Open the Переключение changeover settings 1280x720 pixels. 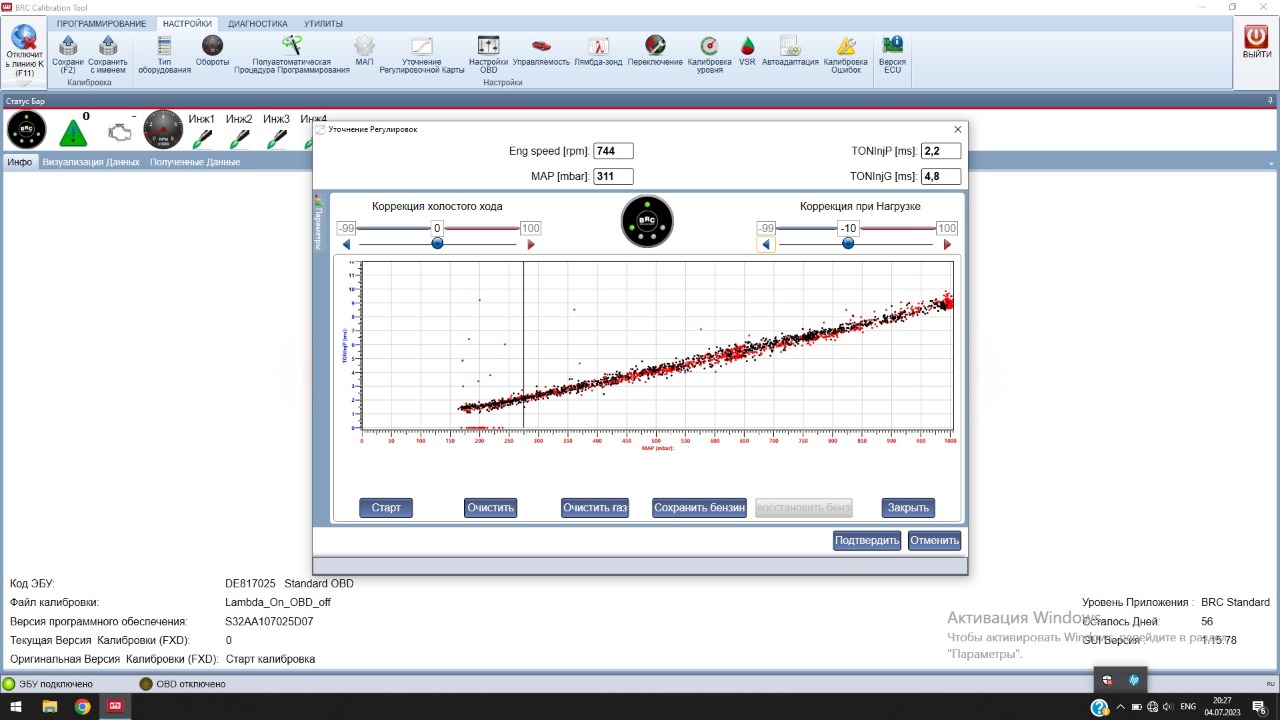click(655, 50)
